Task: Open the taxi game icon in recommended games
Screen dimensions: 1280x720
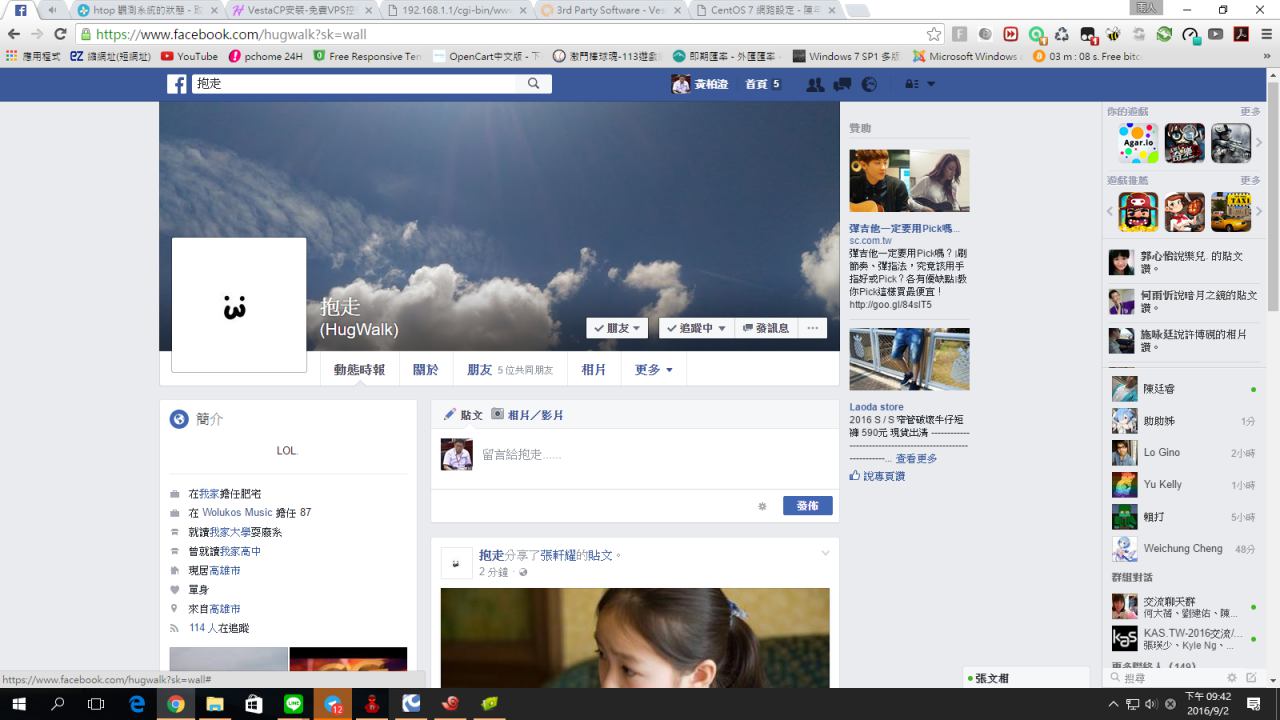Action: point(1231,212)
